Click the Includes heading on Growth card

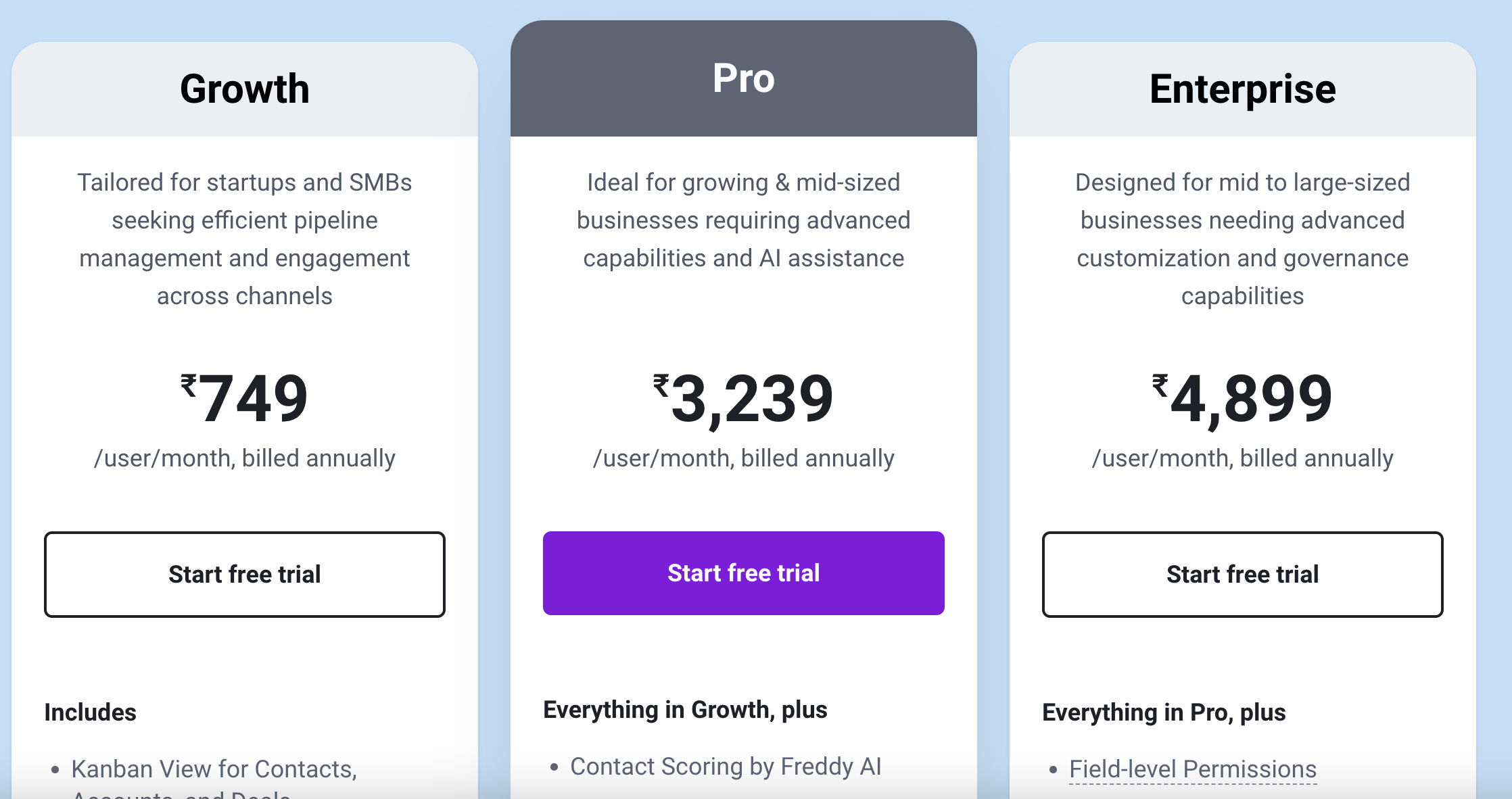click(x=90, y=712)
